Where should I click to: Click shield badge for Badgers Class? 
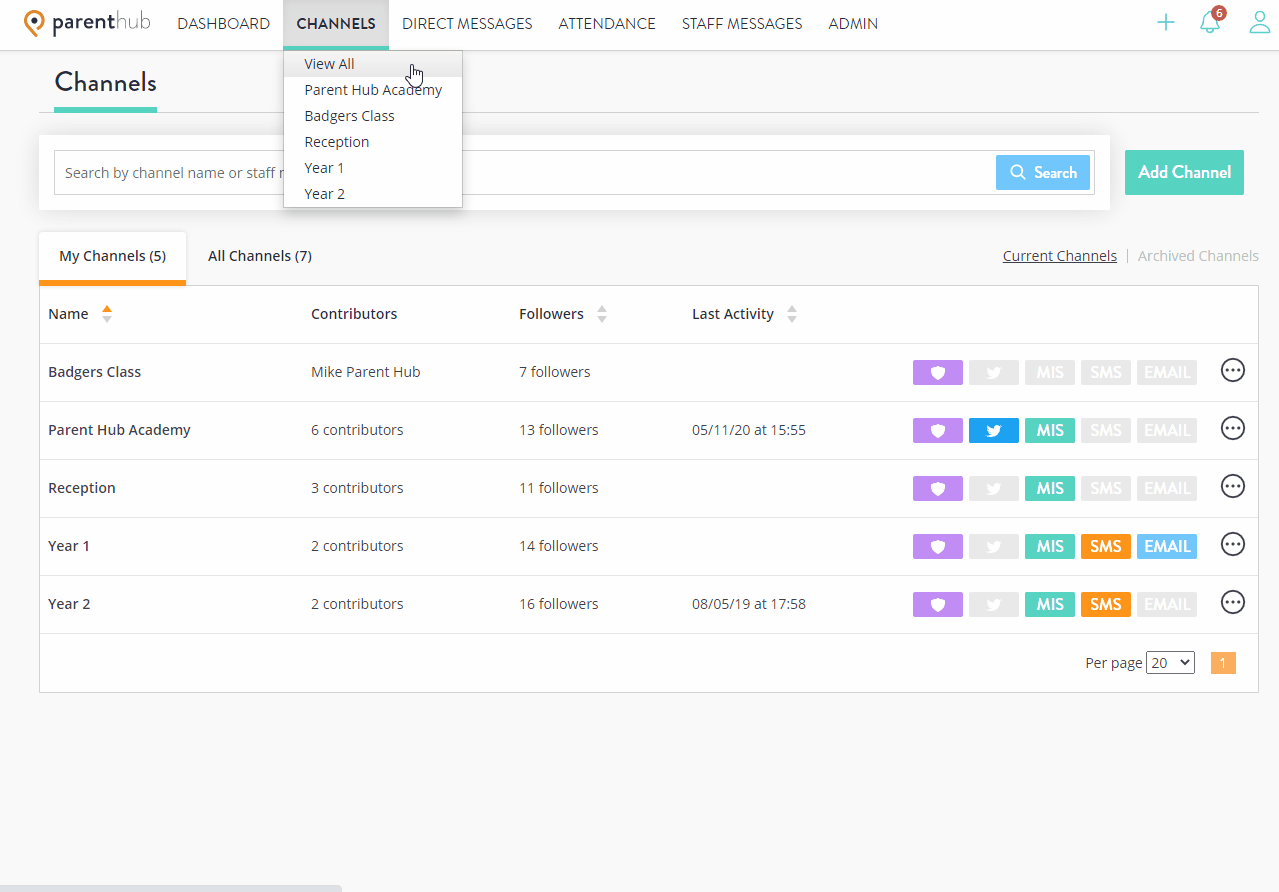click(938, 372)
